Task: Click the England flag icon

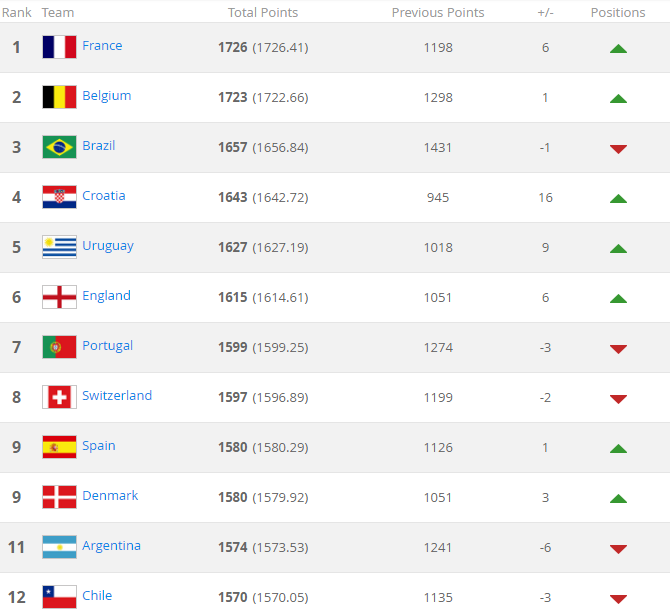Action: pos(59,297)
